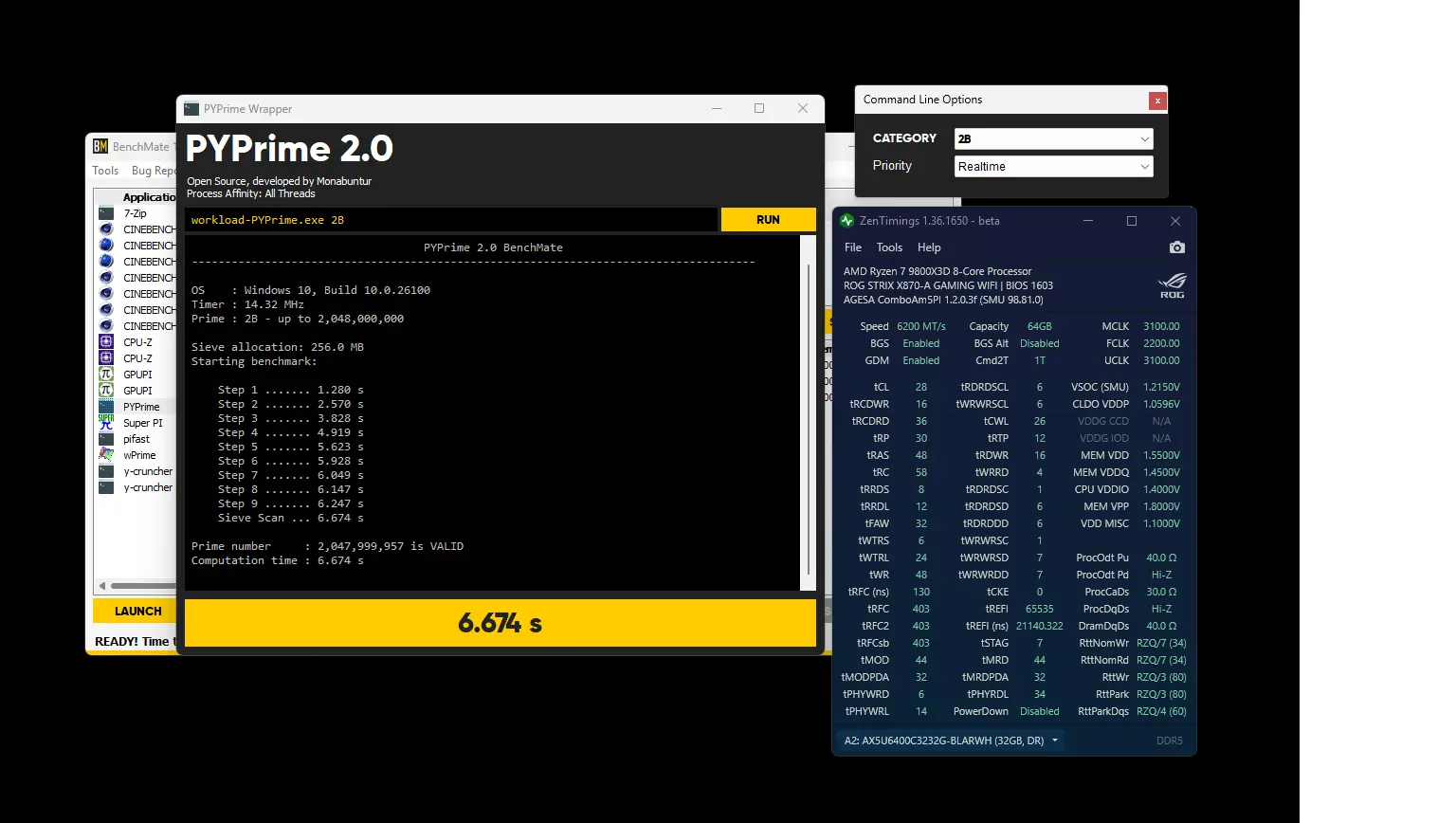Viewport: 1456px width, 823px height.
Task: Open the Bug Report menu in BenchMate
Action: click(x=154, y=171)
